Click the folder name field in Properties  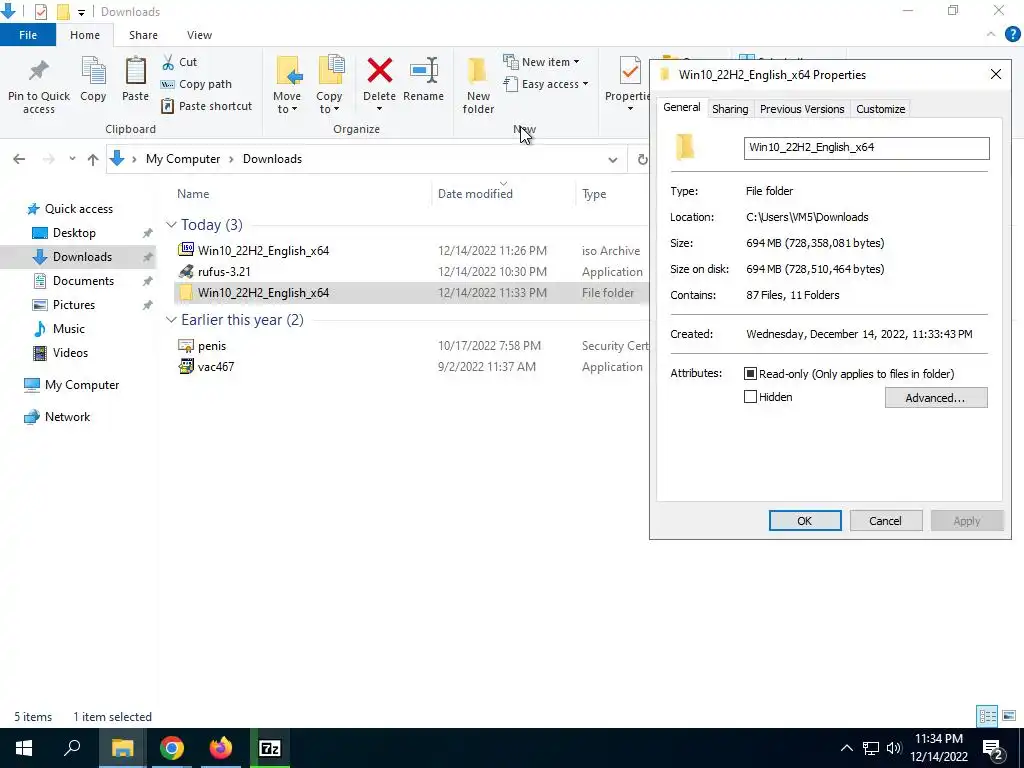867,148
